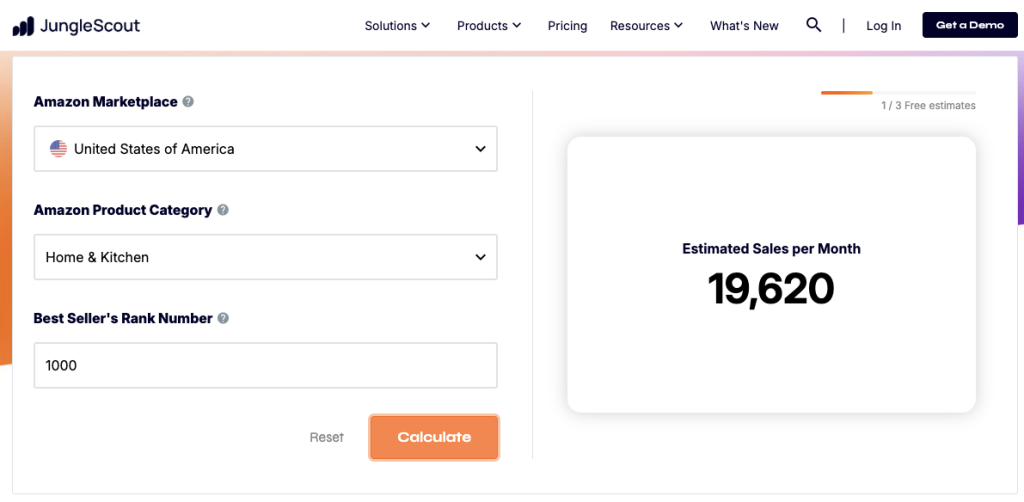The width and height of the screenshot is (1024, 502).
Task: Click help icon beside Amazon Marketplace
Action: (x=188, y=102)
